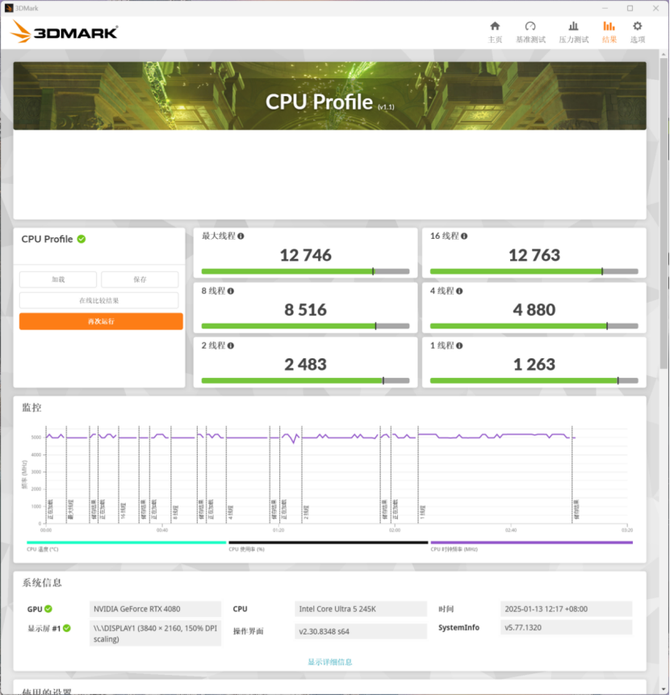670x695 pixels.
Task: Click the interface version v2.30.8348 s64
Action: [x=361, y=631]
